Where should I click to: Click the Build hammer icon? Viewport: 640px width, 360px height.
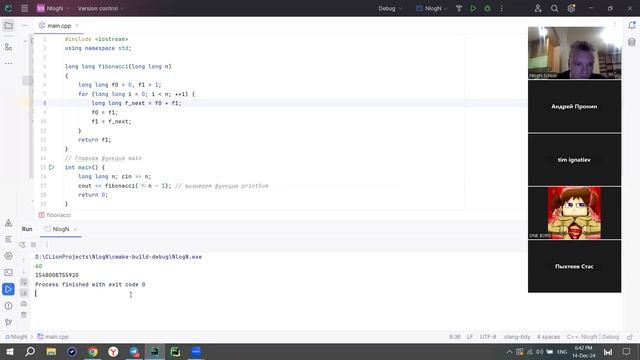pyautogui.click(x=459, y=8)
